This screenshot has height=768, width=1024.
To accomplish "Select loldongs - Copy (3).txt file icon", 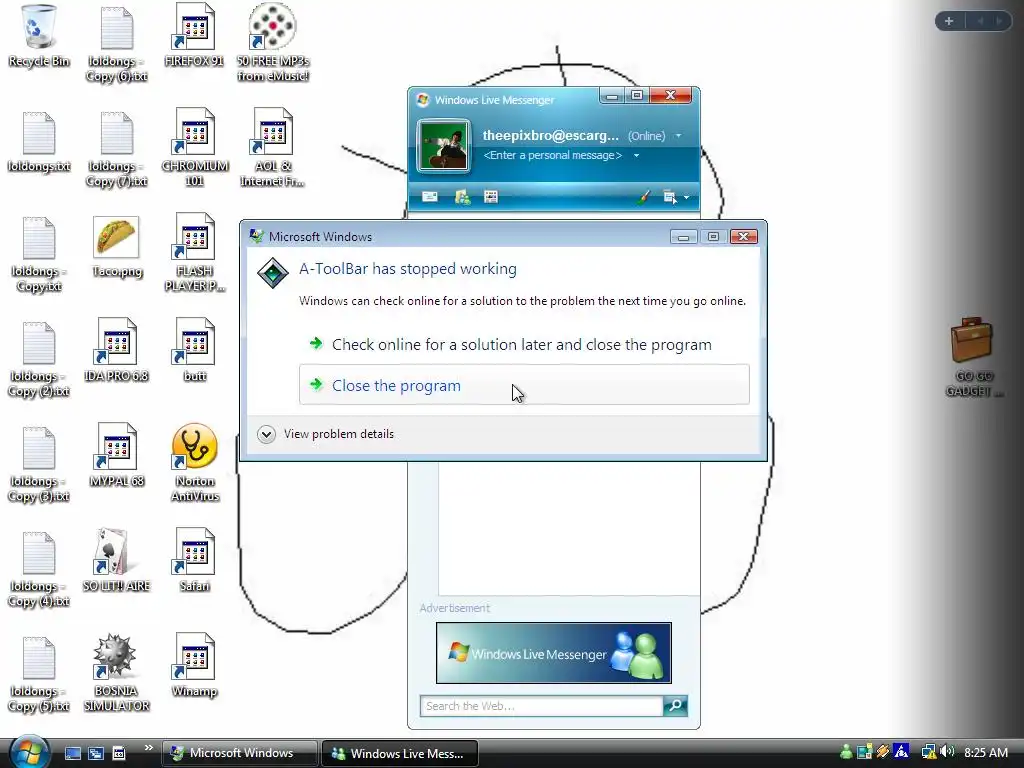I will click(39, 448).
